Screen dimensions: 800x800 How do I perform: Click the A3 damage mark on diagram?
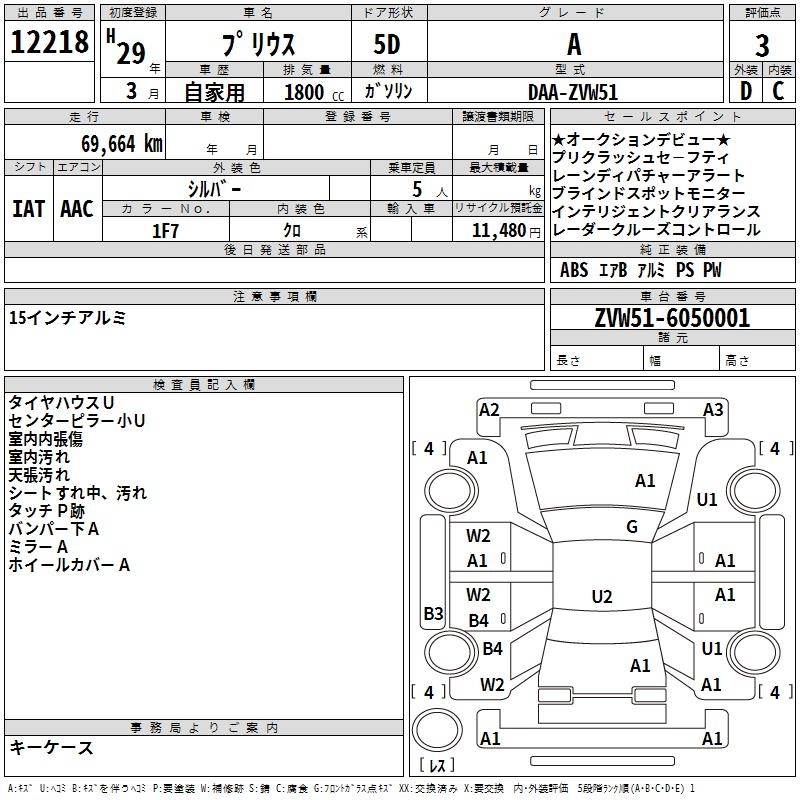coord(713,409)
